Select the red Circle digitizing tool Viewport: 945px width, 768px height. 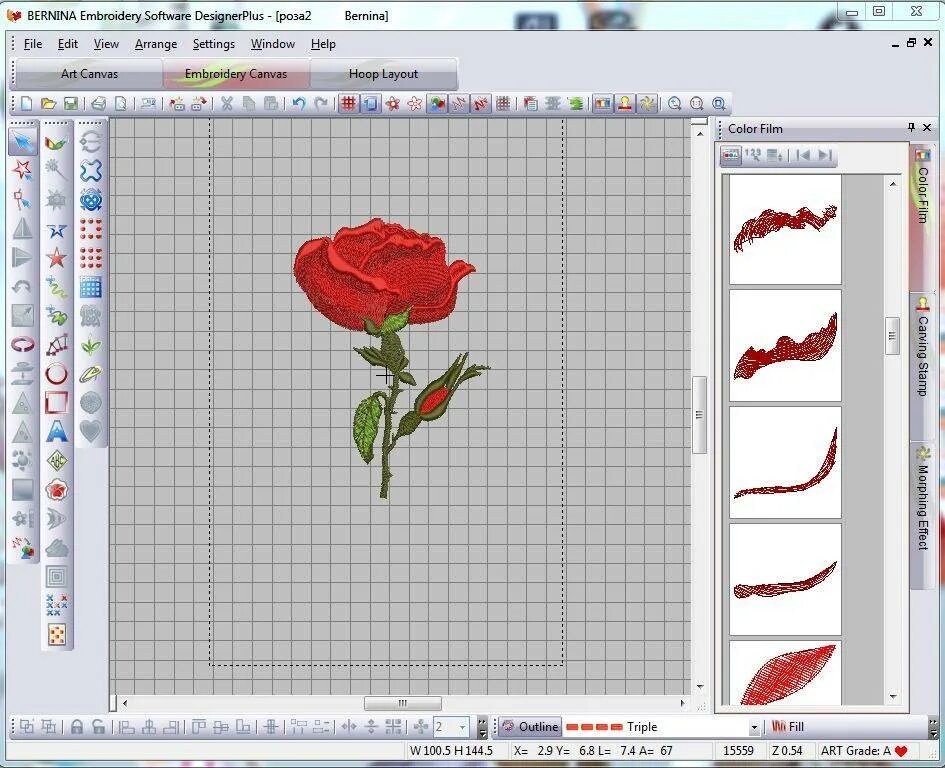coord(57,374)
